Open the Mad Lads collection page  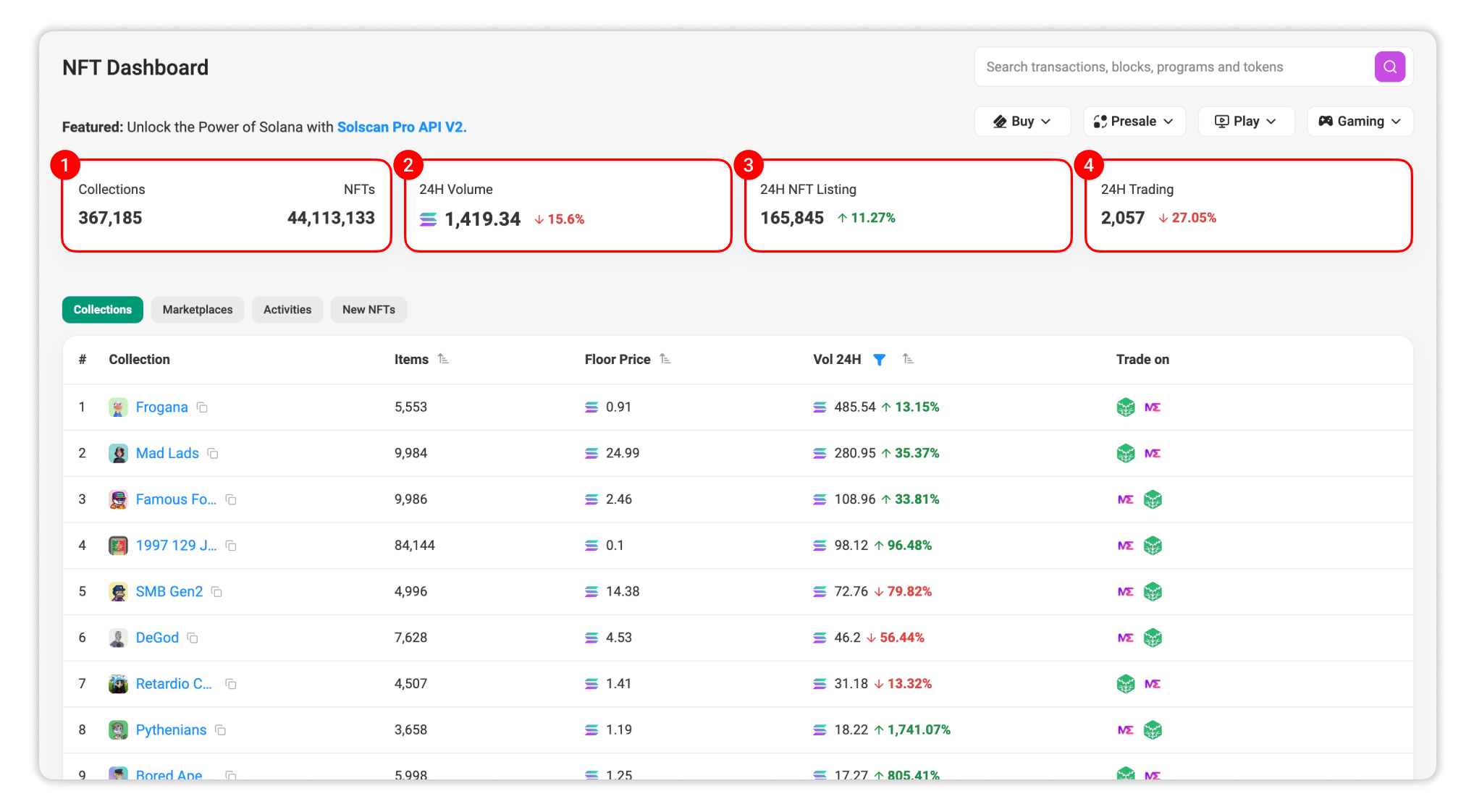(x=167, y=453)
